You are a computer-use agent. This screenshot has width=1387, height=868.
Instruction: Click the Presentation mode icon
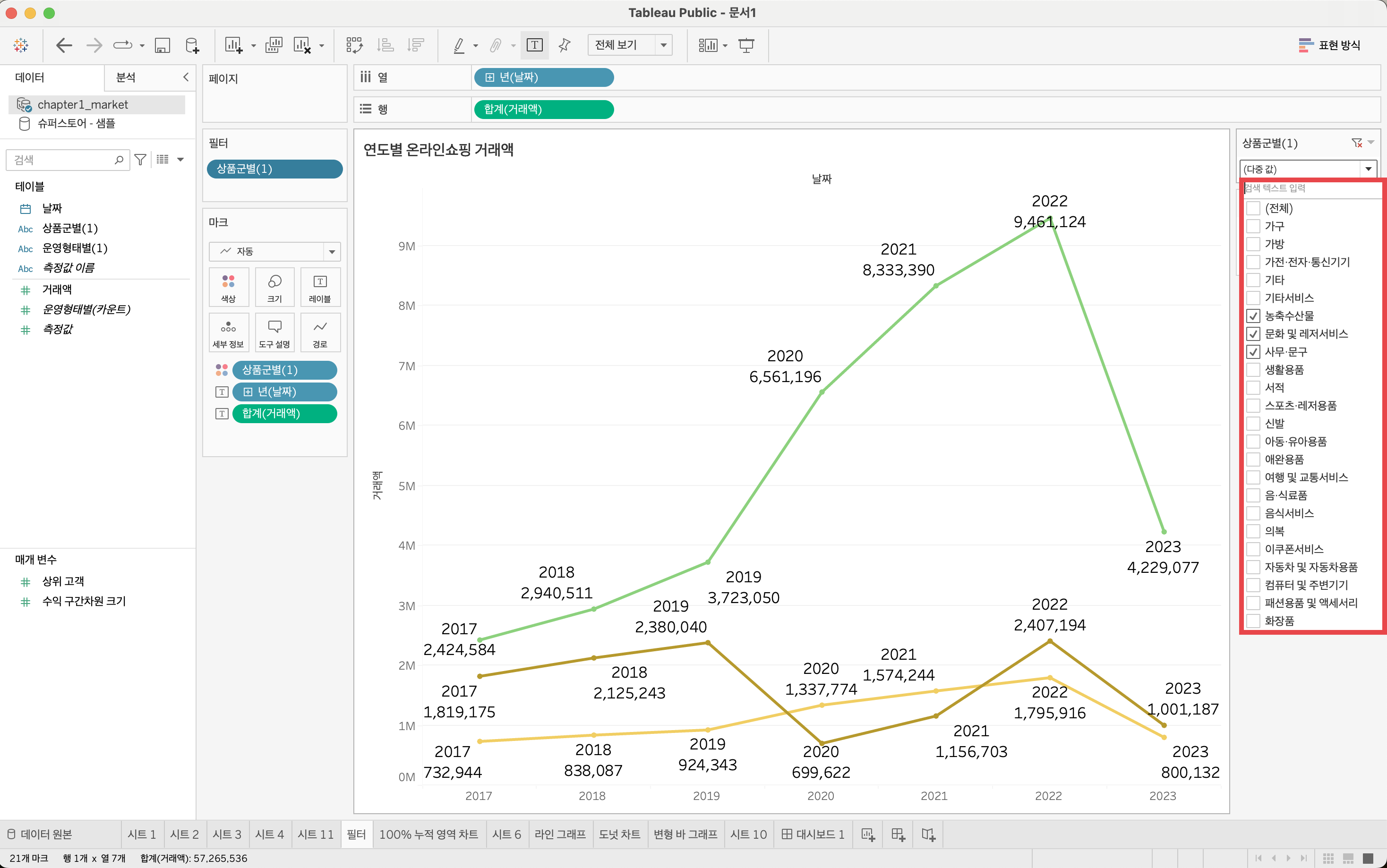click(x=746, y=45)
